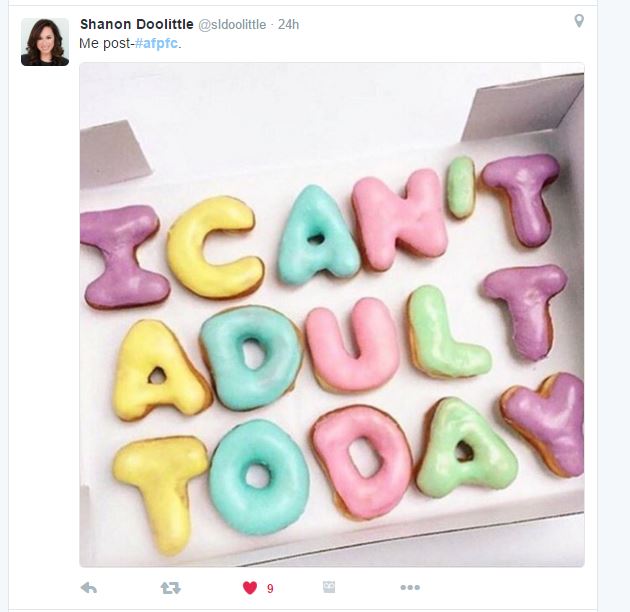Click the red heart icon

click(x=250, y=588)
